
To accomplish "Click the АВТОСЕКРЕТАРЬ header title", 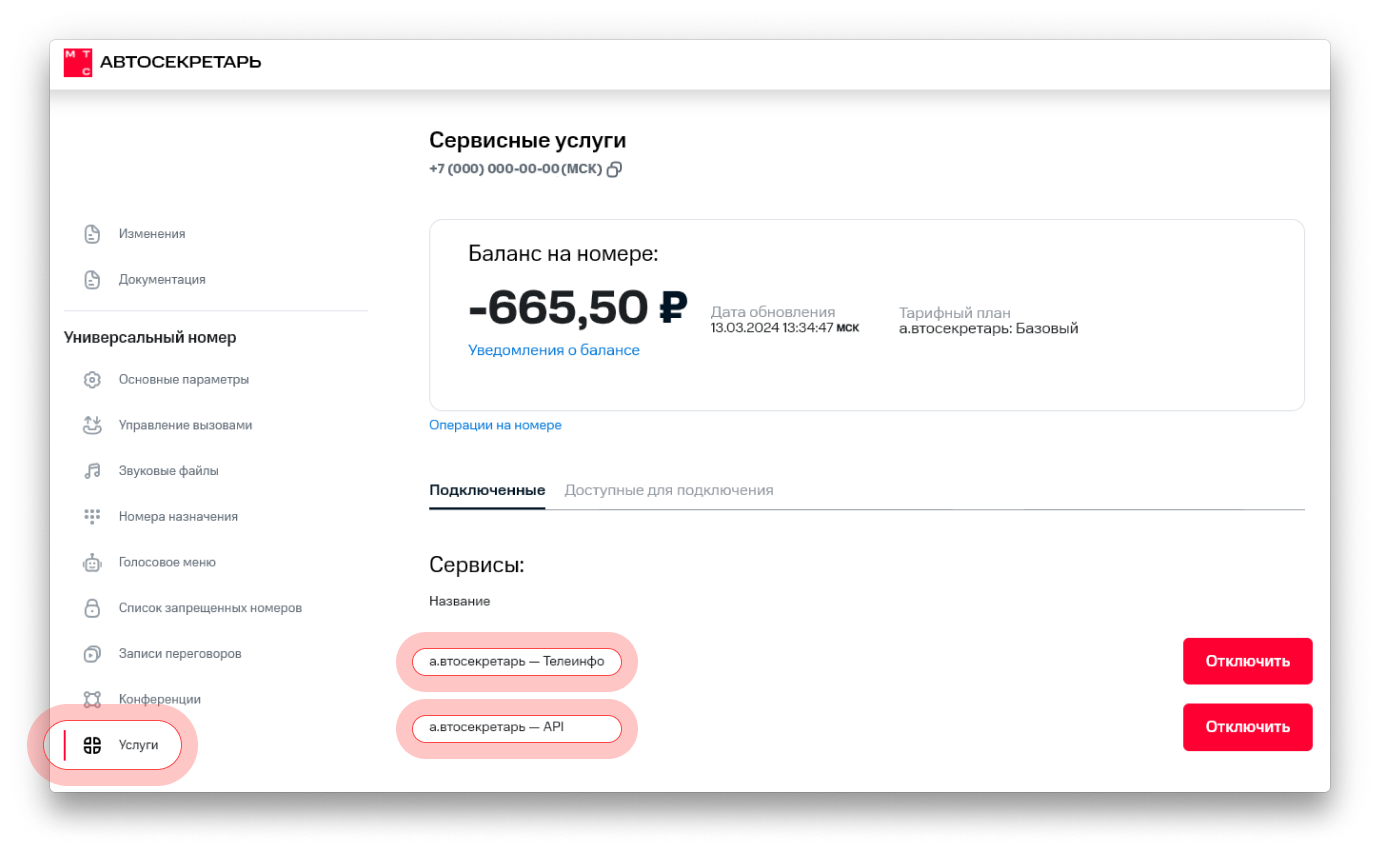I will click(181, 62).
